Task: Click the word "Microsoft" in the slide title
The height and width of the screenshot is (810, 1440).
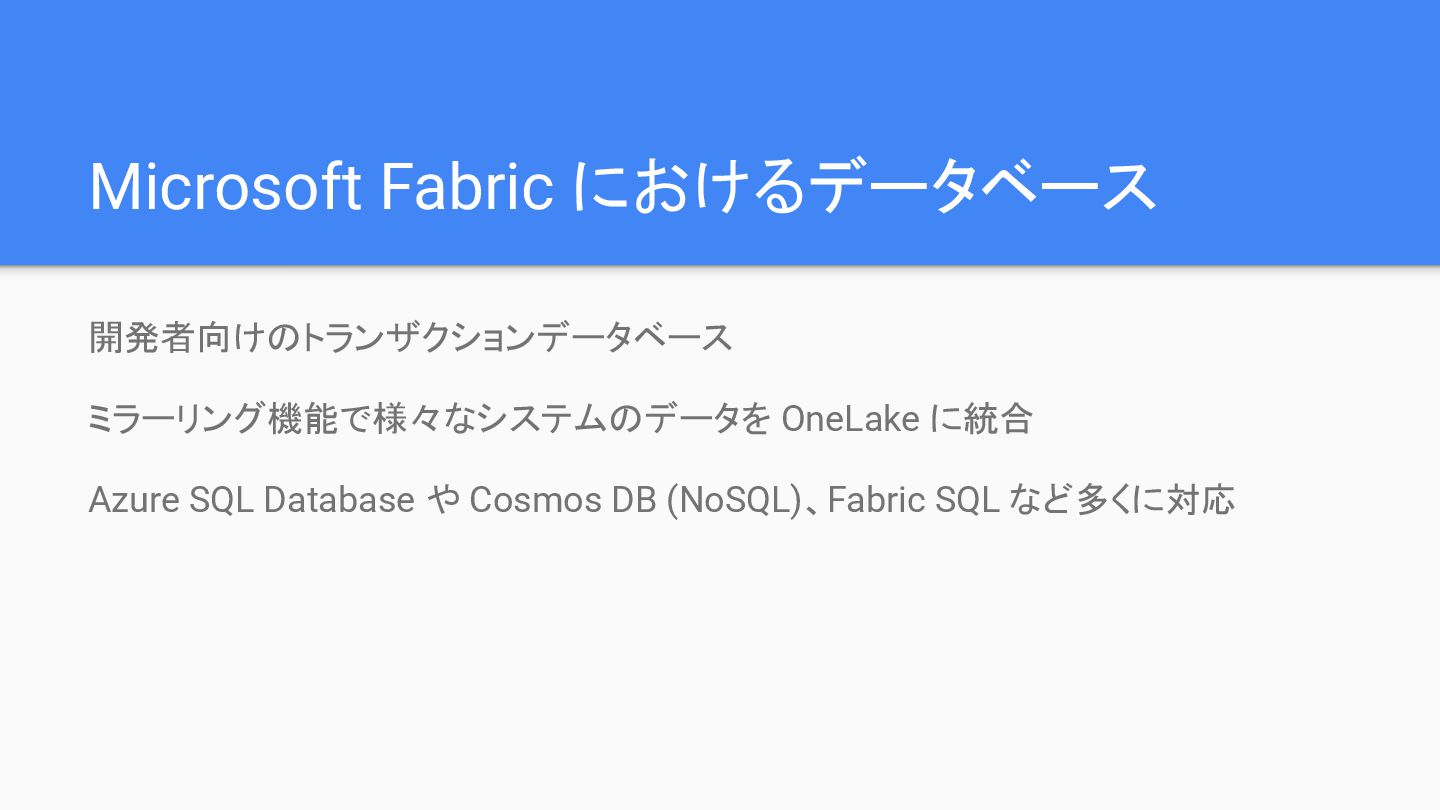Action: click(224, 186)
